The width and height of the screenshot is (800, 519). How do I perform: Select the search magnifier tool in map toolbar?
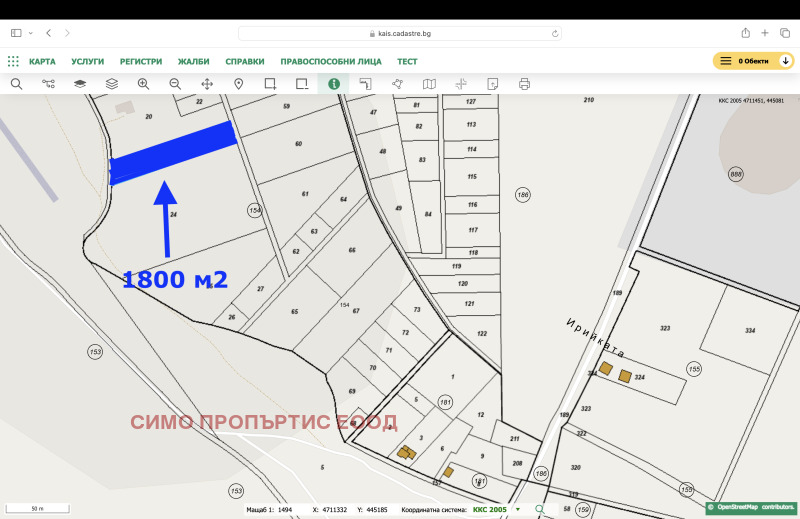(17, 84)
